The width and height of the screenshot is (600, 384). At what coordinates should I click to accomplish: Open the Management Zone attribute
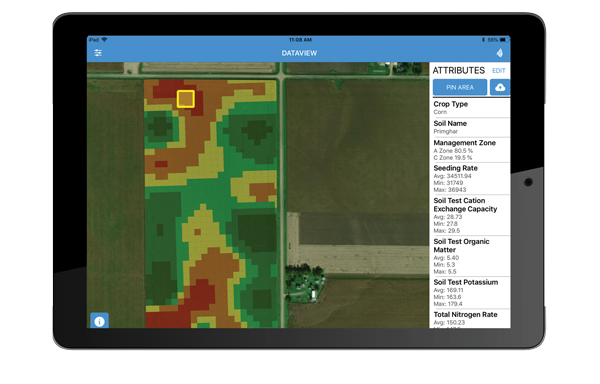pos(471,150)
